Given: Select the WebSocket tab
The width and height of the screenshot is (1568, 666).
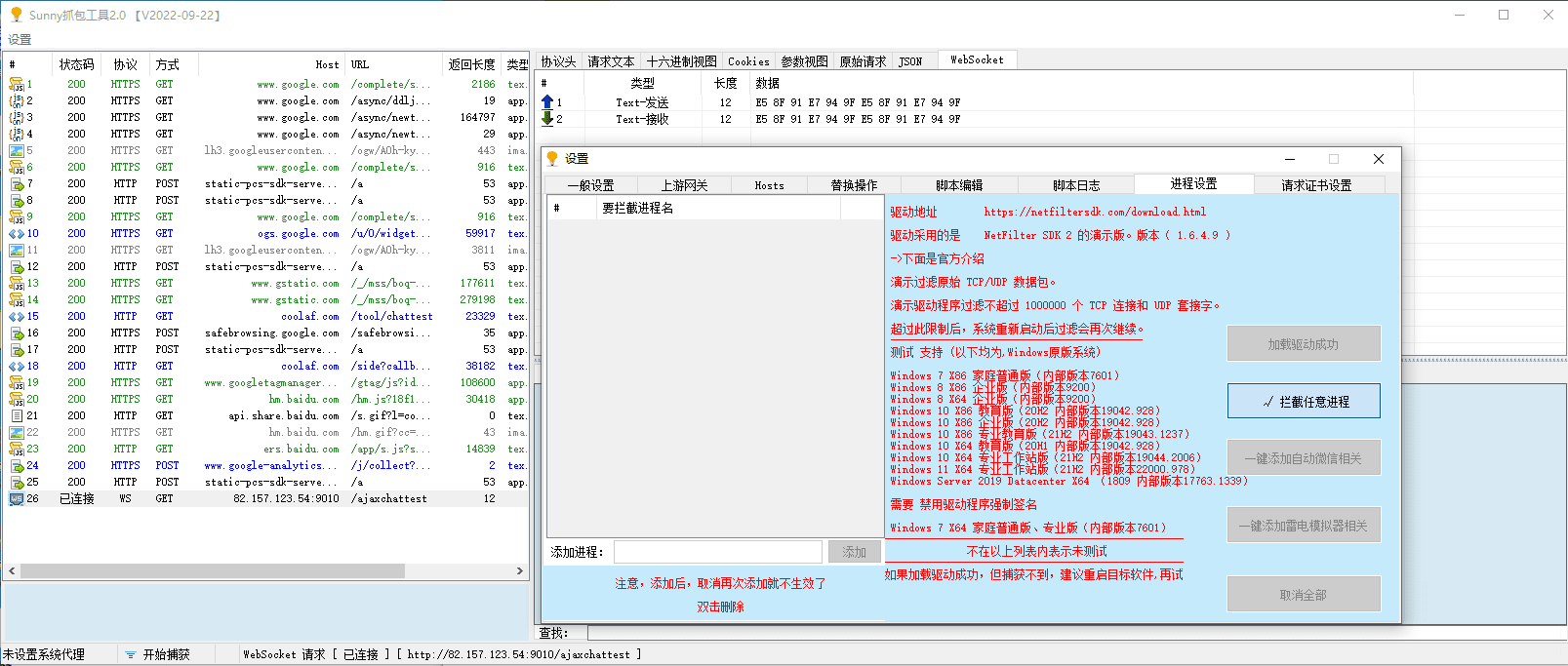Looking at the screenshot, I should [977, 60].
